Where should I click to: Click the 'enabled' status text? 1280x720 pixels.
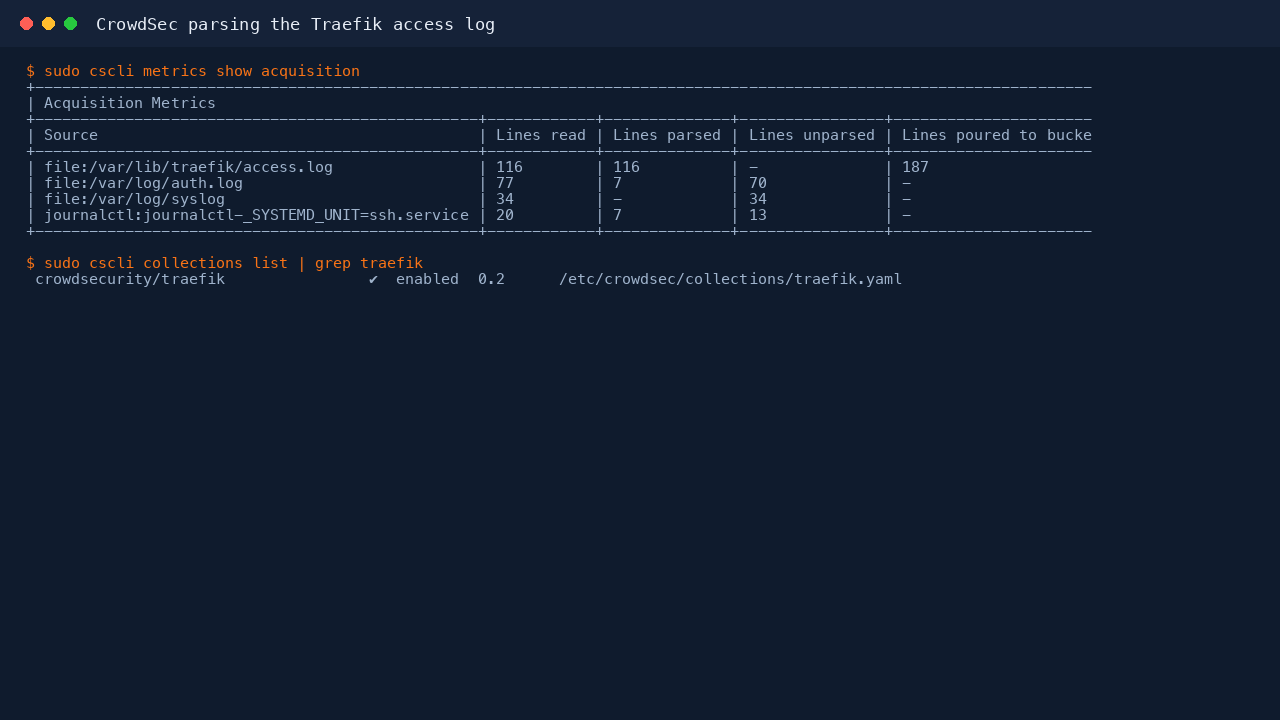(427, 279)
